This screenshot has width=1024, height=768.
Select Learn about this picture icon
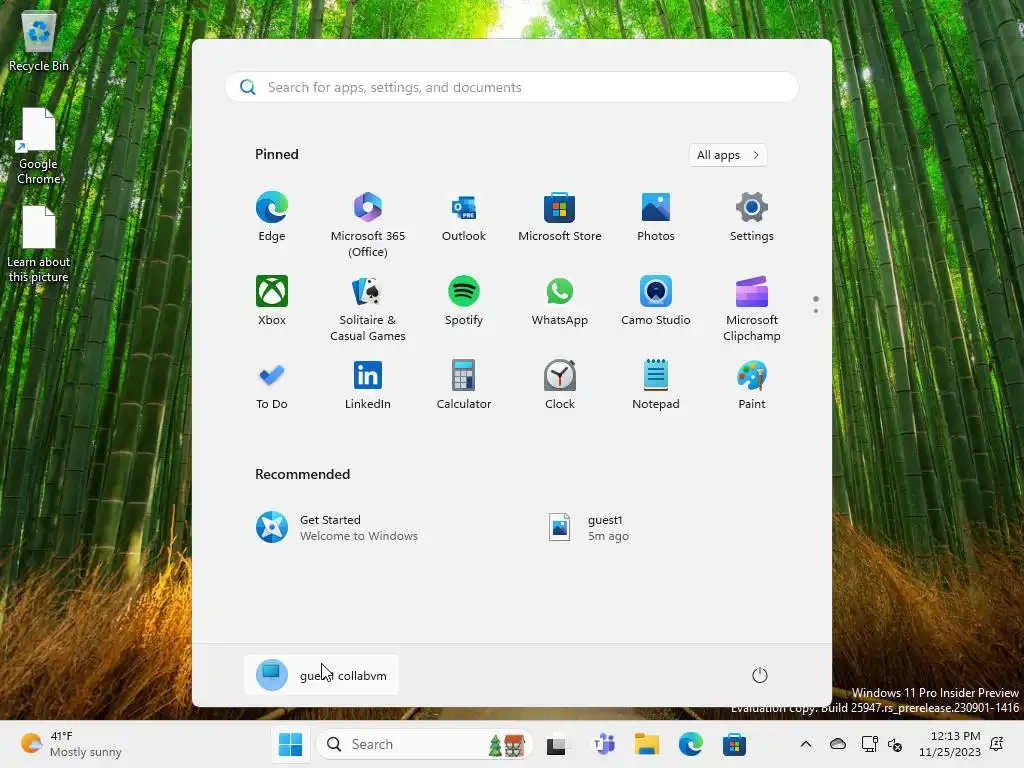(39, 245)
